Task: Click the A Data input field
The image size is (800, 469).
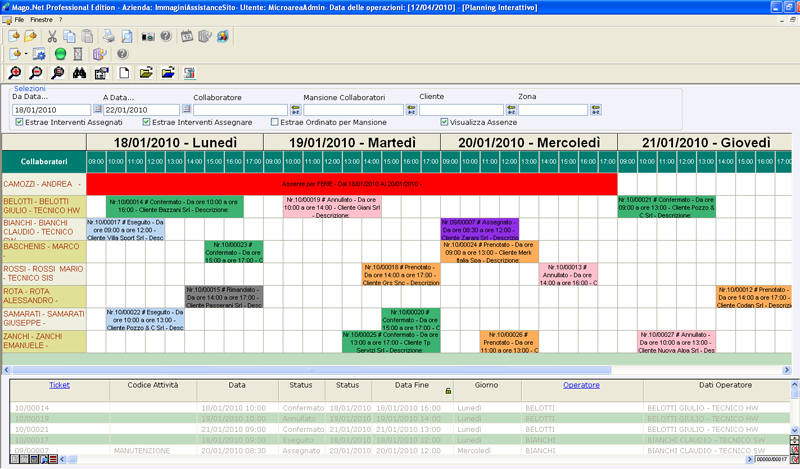Action: pyautogui.click(x=142, y=110)
